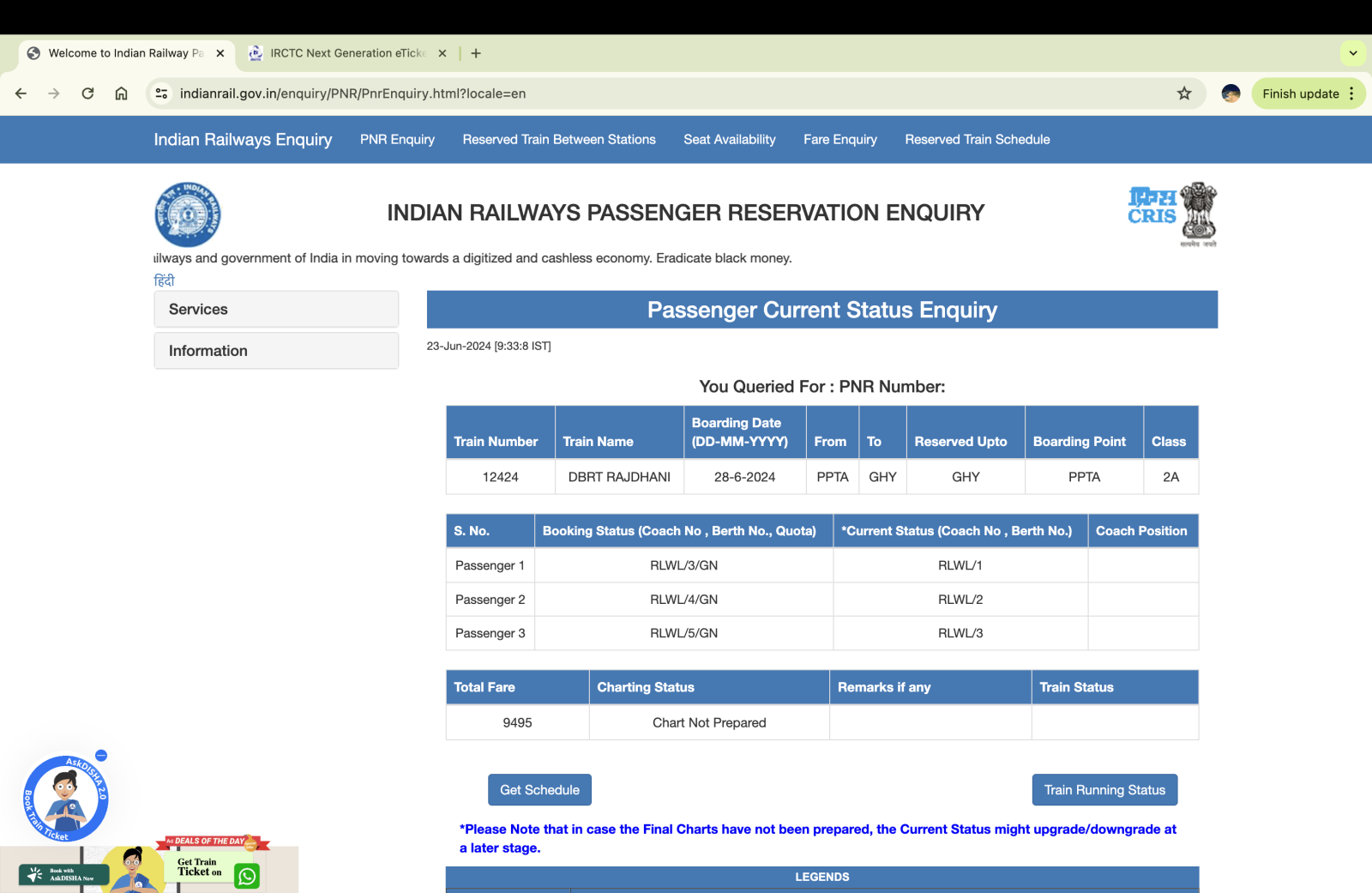Select booking status RLWL/4/GN

(683, 600)
